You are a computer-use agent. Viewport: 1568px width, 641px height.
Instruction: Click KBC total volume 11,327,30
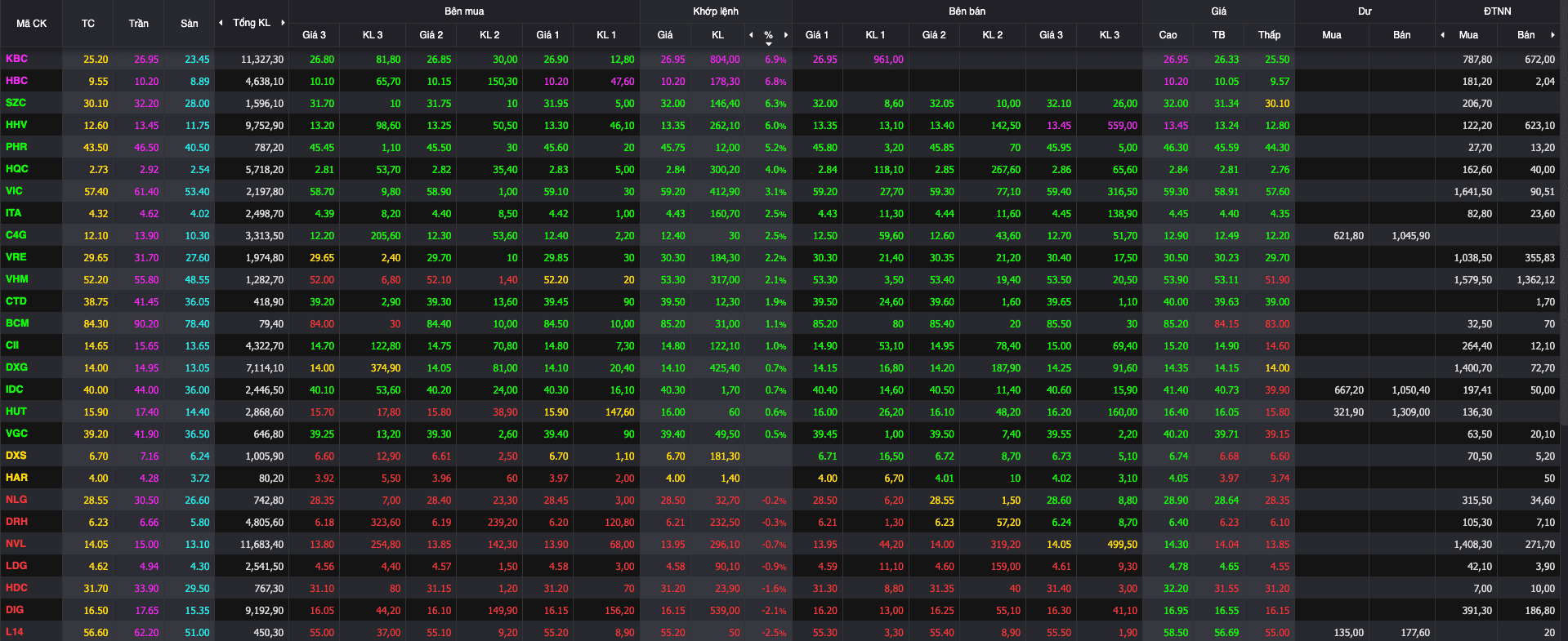pyautogui.click(x=262, y=60)
